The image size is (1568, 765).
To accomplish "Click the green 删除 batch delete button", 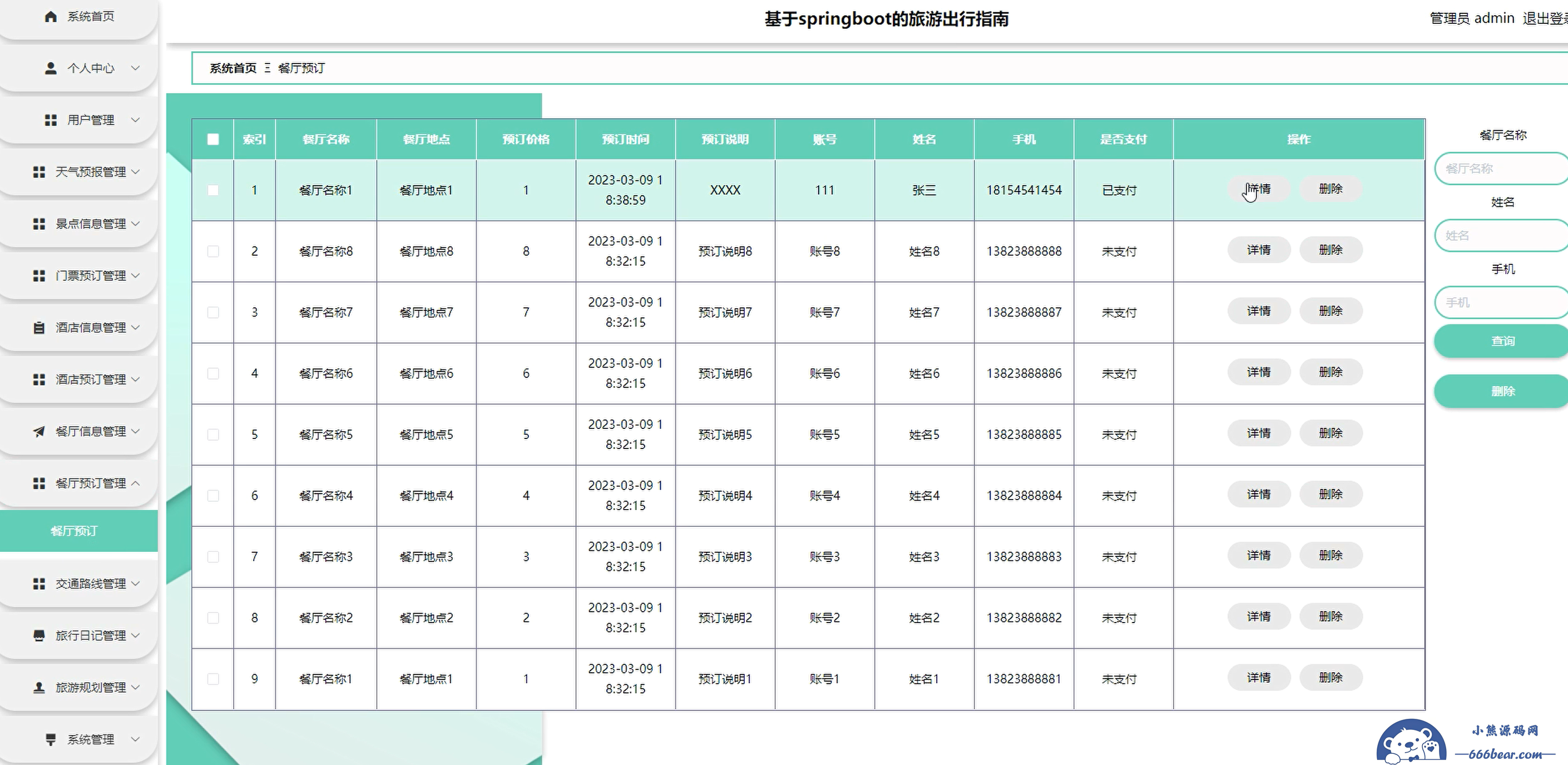I will (1502, 391).
